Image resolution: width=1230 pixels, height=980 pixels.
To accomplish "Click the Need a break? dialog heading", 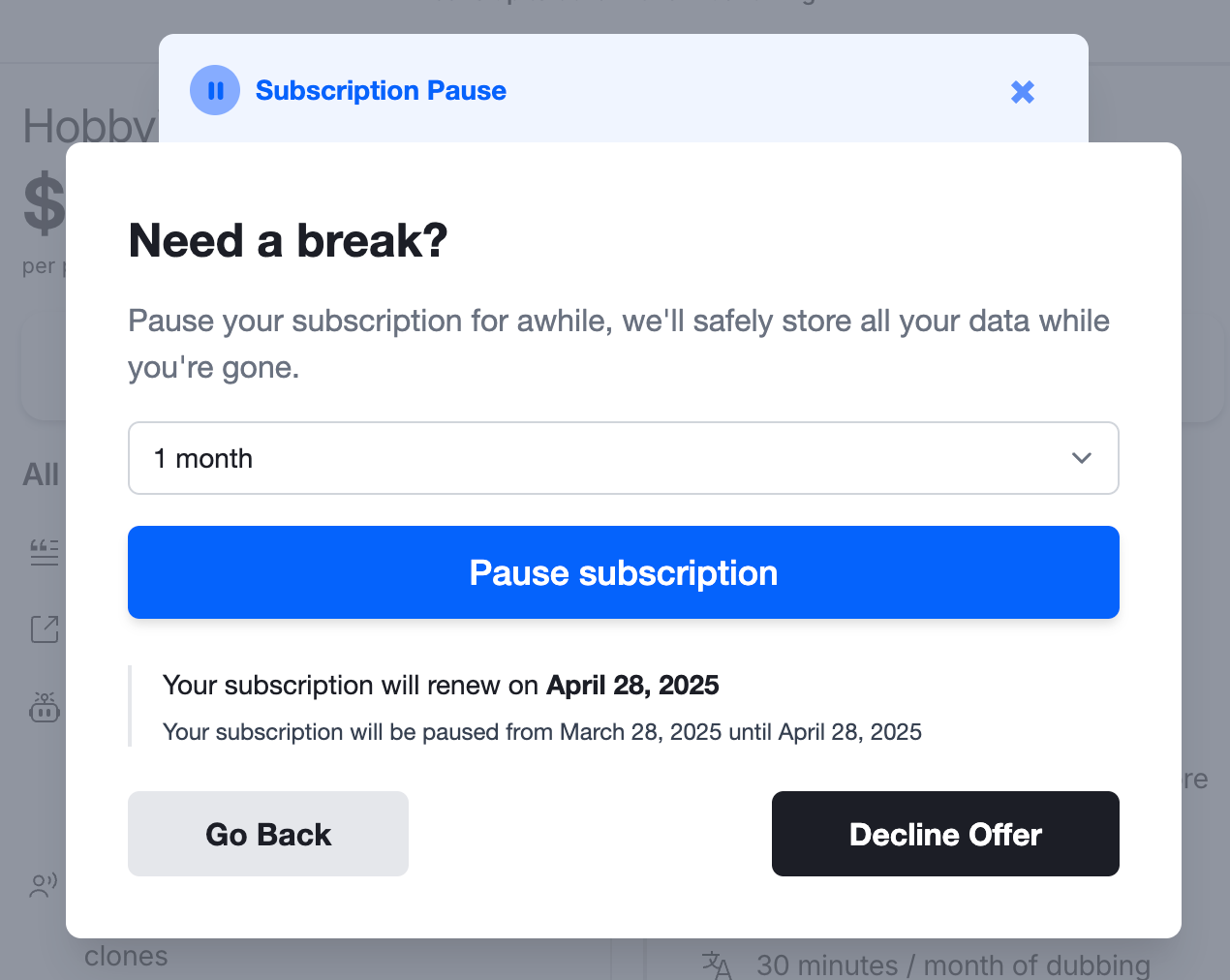I will tap(287, 241).
